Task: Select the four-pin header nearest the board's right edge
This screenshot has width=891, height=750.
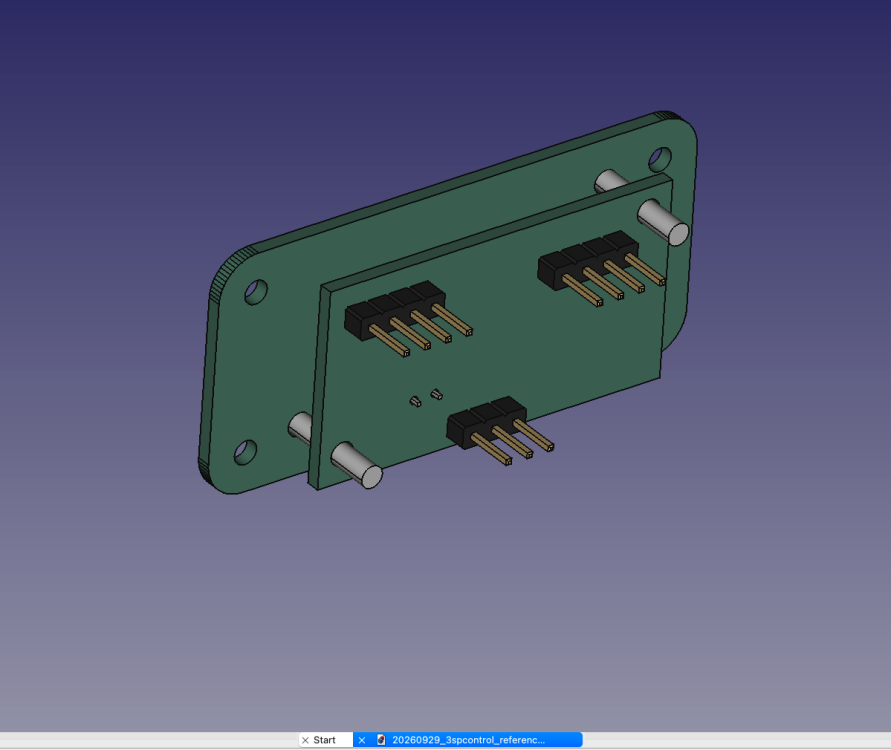Action: (601, 268)
